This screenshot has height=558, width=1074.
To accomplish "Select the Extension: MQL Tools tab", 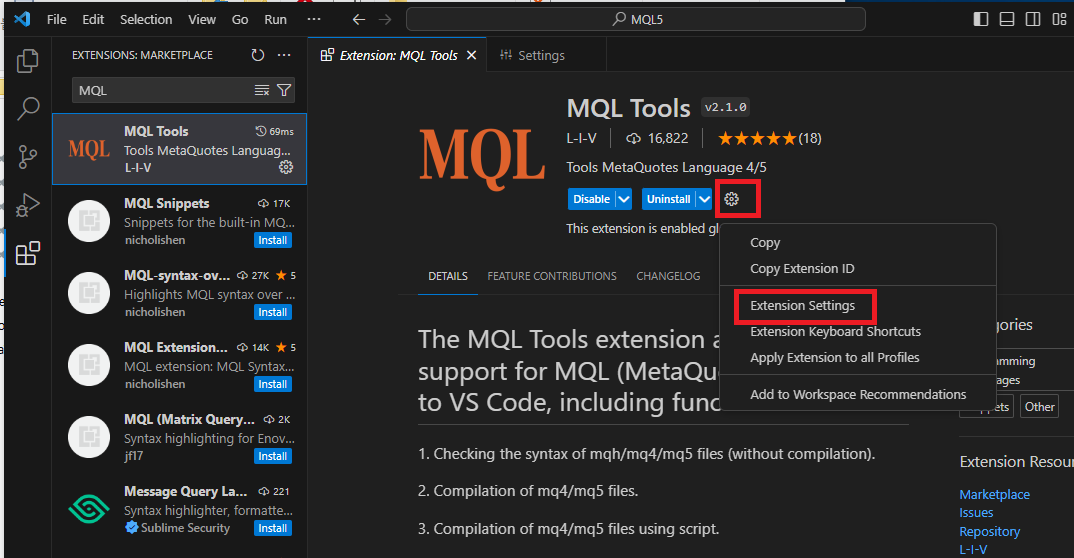I will (x=398, y=55).
